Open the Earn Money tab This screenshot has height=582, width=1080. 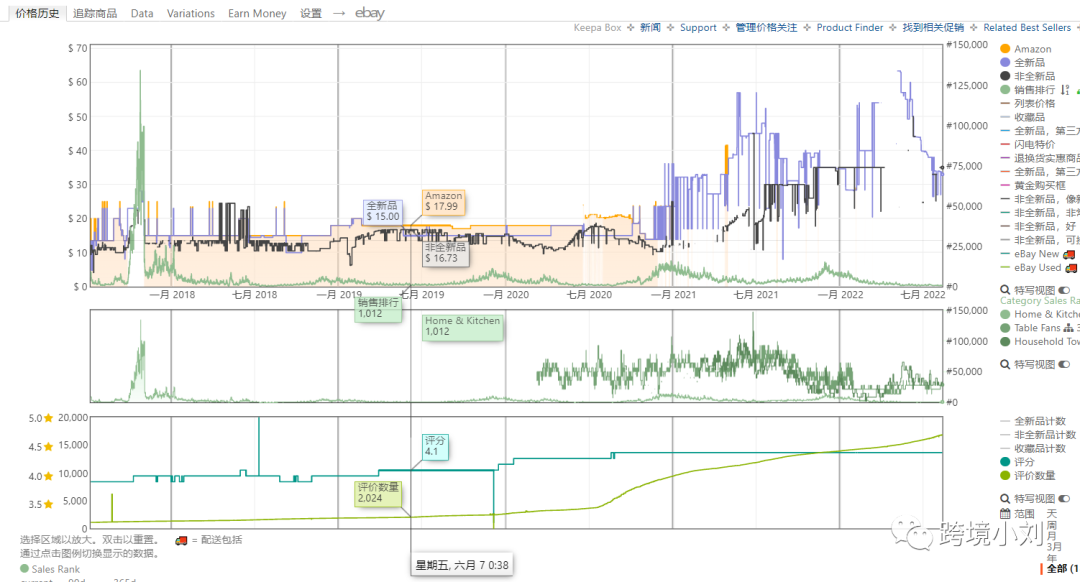[257, 13]
